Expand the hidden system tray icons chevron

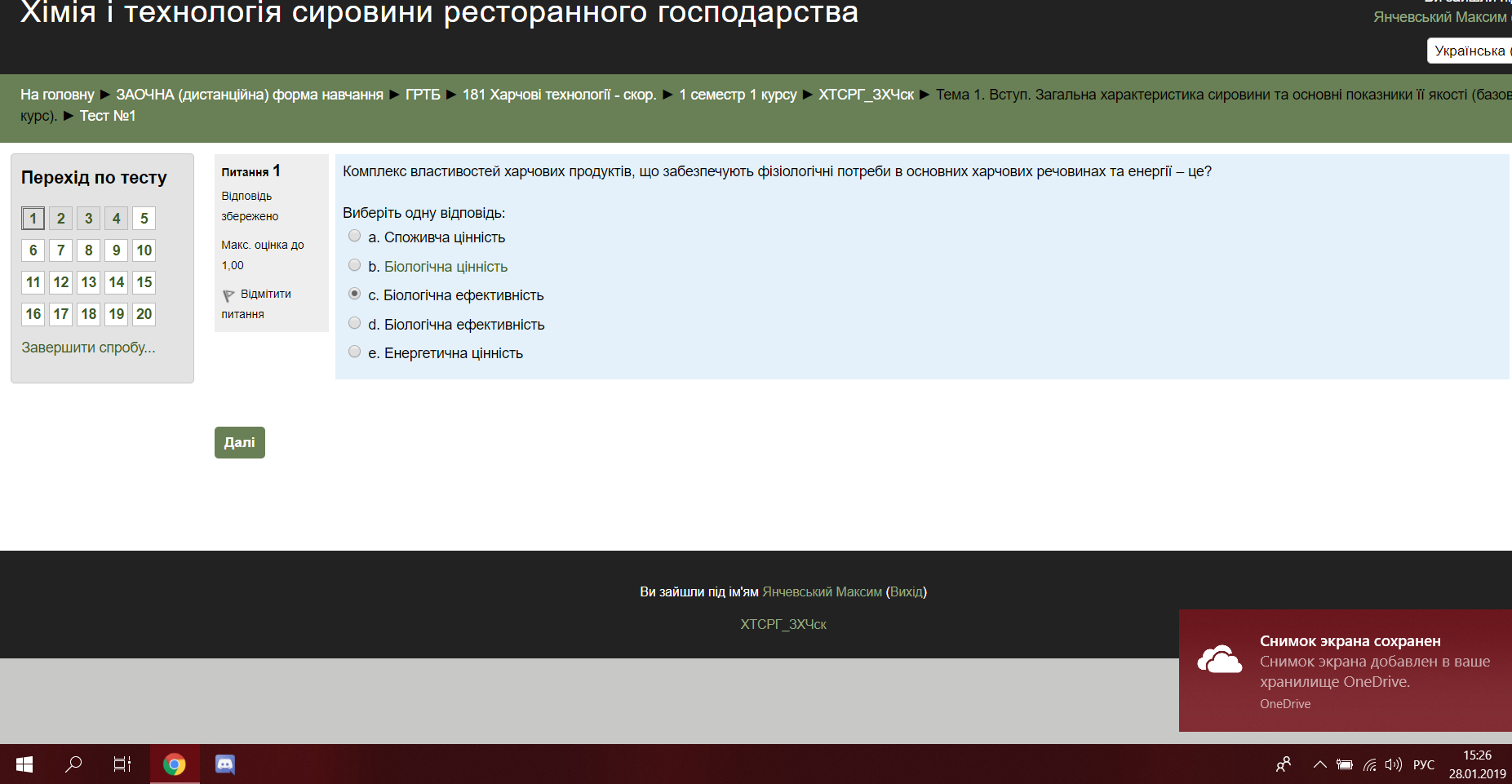(1319, 764)
